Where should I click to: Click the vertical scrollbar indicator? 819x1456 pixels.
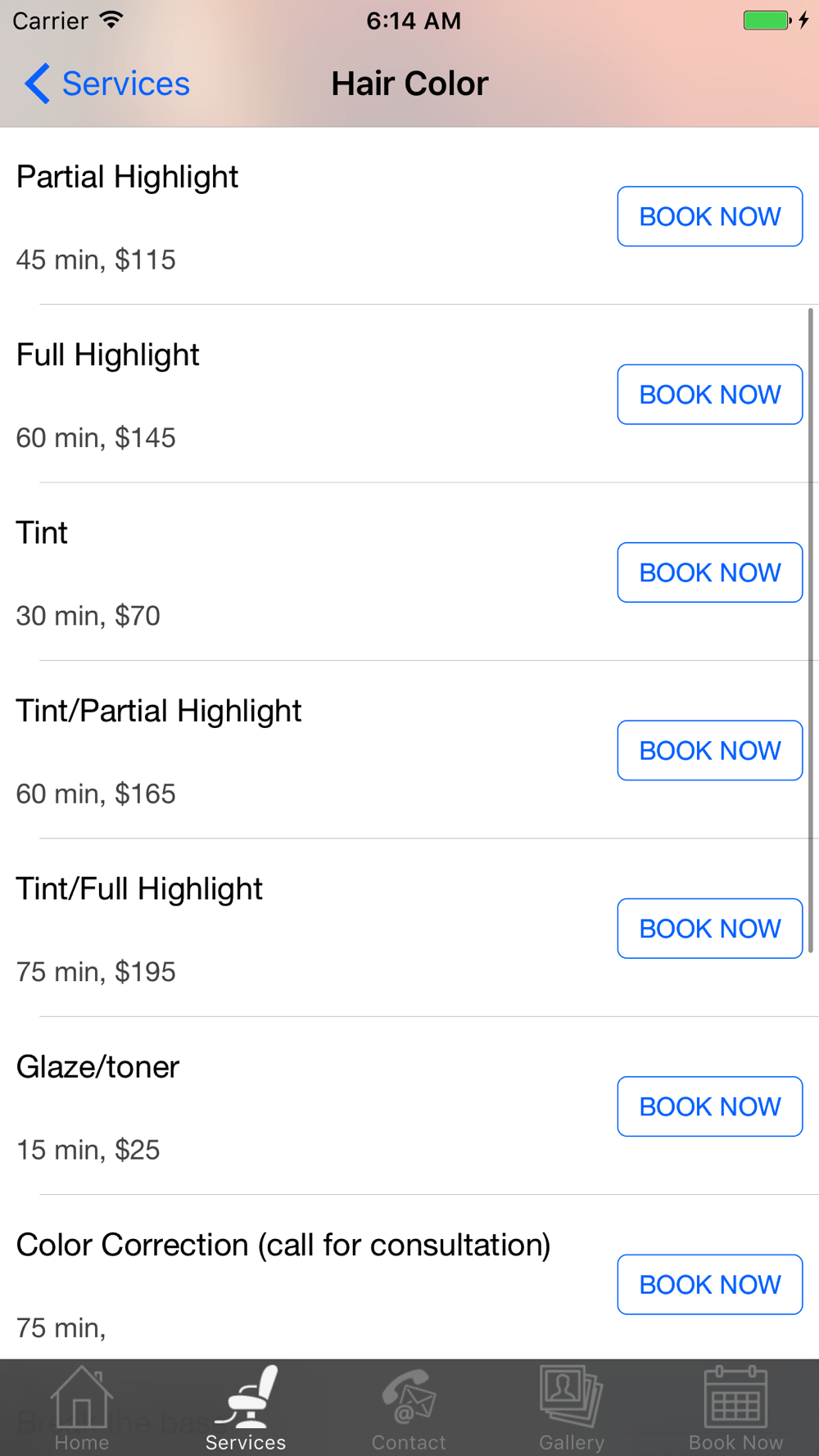tap(811, 631)
